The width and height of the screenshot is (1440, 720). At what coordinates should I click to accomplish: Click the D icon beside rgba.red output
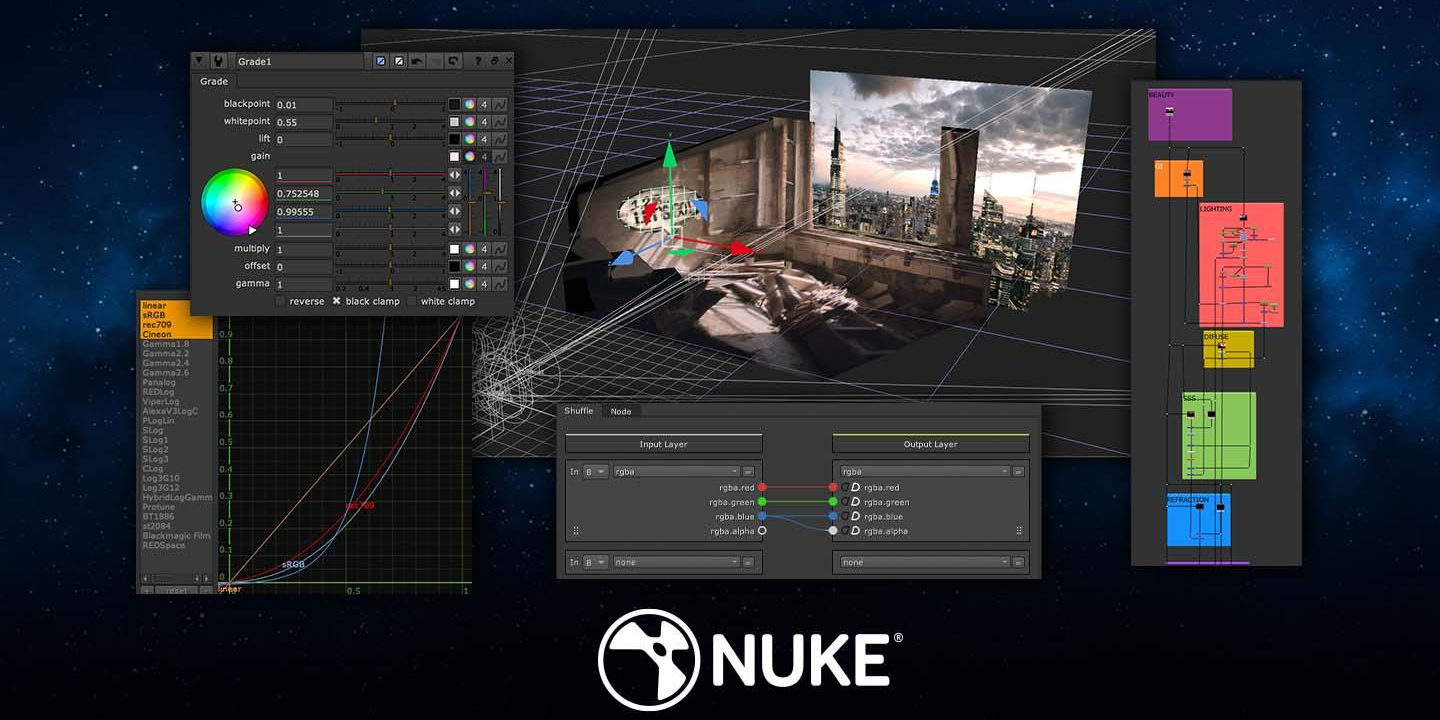point(855,488)
